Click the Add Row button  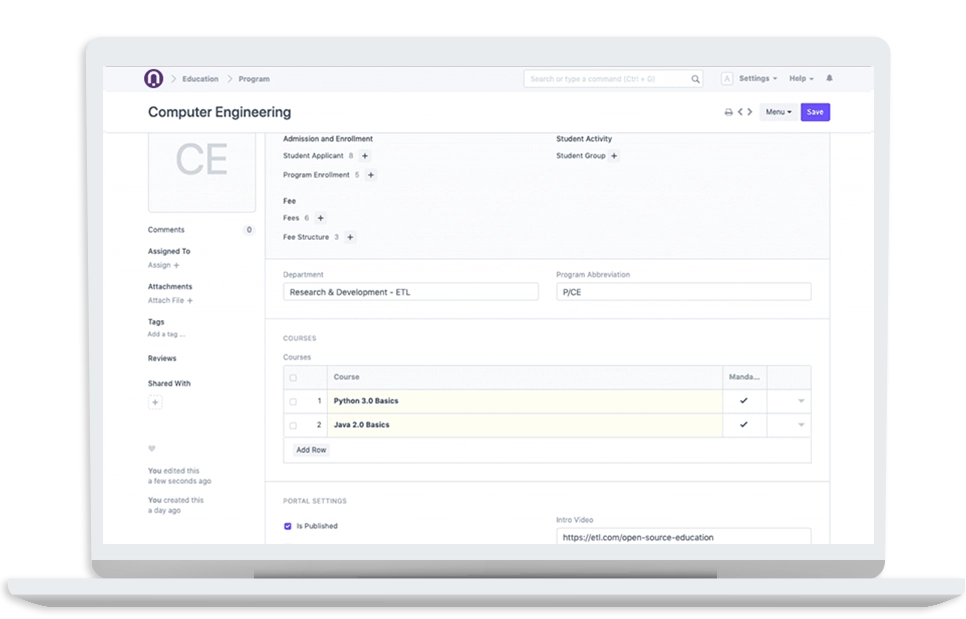click(311, 450)
